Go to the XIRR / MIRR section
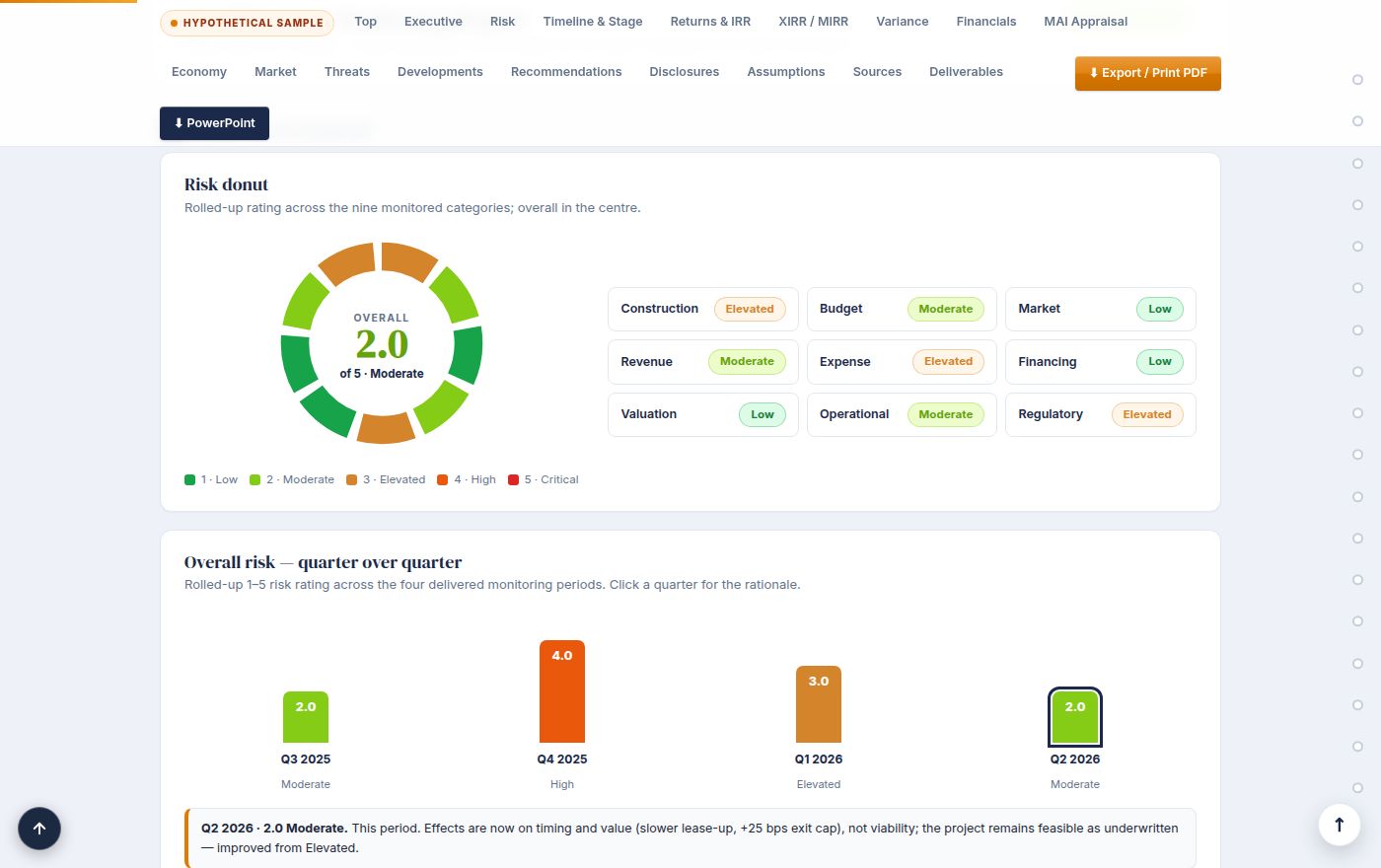The width and height of the screenshot is (1381, 868). [813, 22]
